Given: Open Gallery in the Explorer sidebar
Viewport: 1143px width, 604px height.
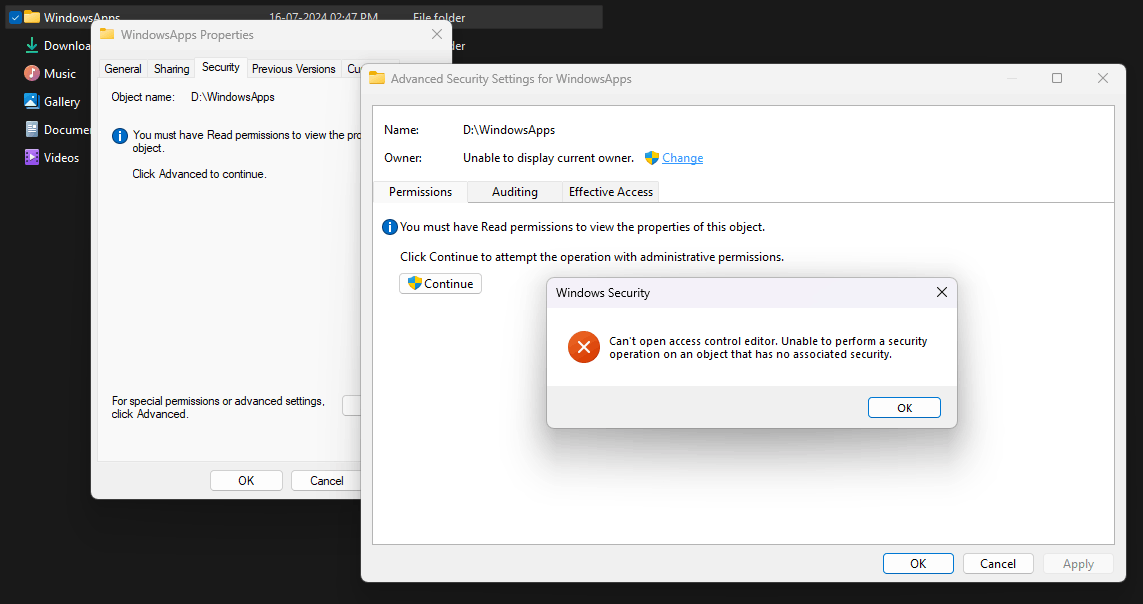Looking at the screenshot, I should click(52, 101).
